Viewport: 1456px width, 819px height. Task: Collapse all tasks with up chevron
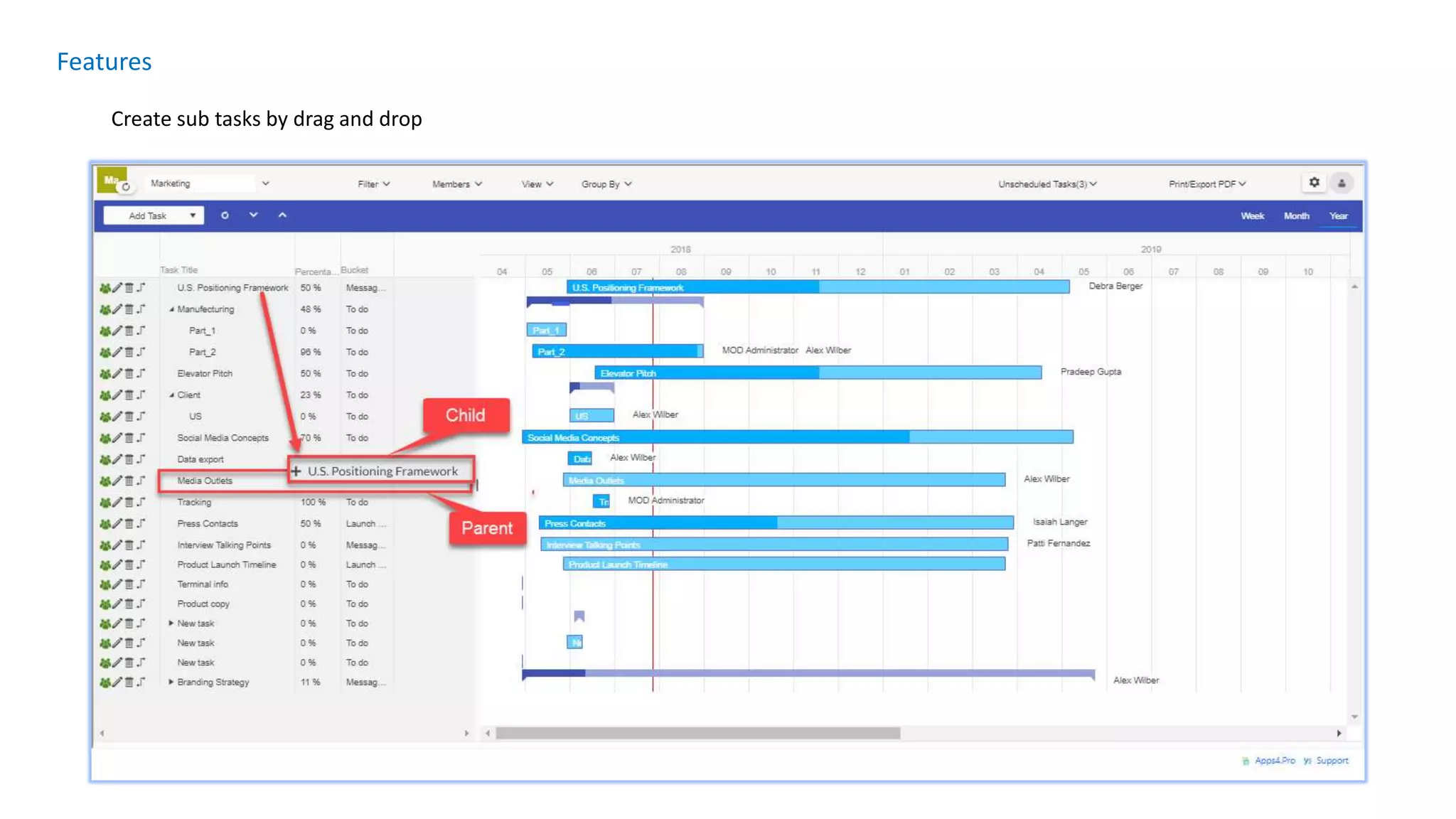click(282, 215)
